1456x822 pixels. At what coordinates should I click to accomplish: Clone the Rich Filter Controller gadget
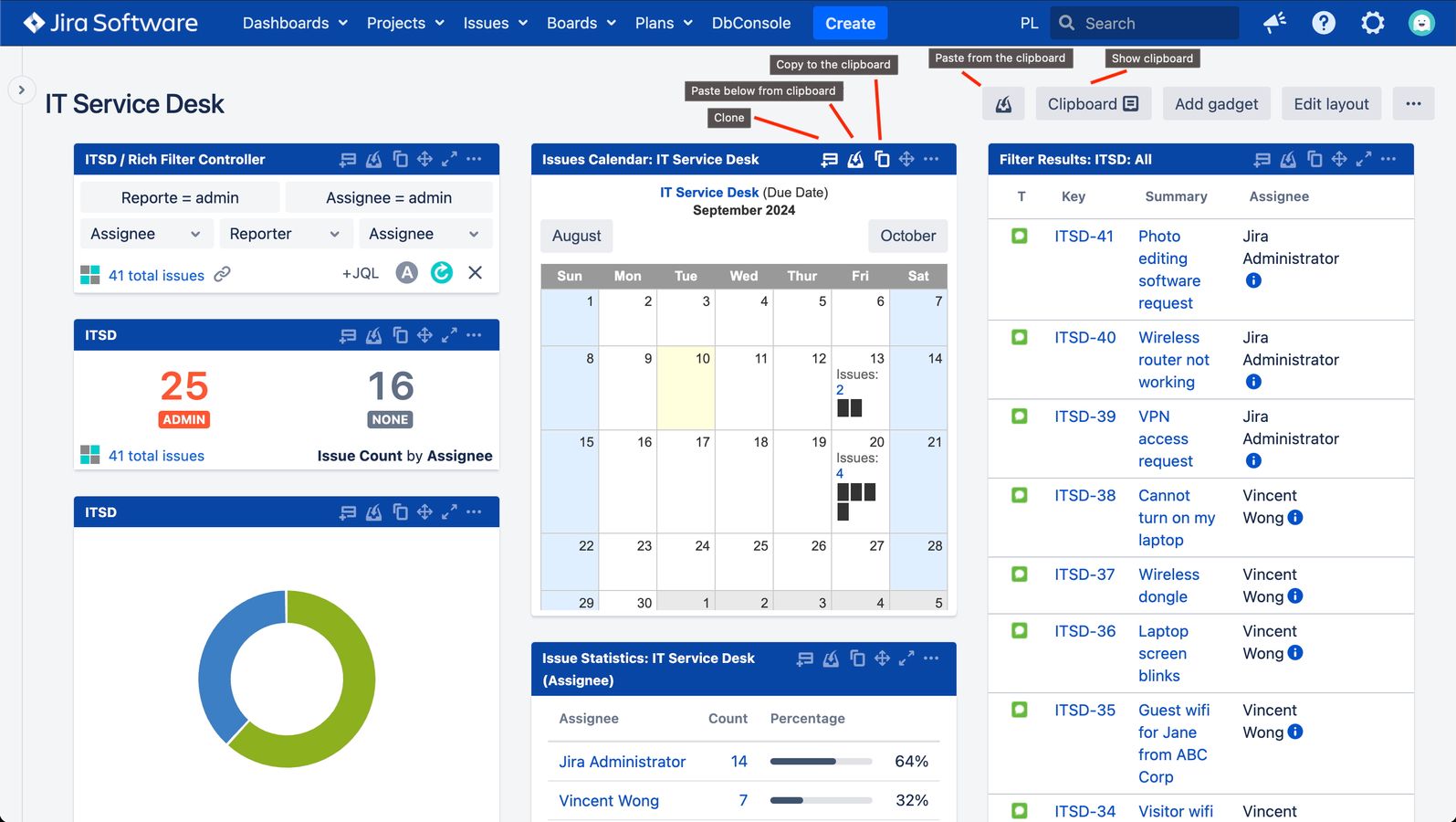point(348,159)
